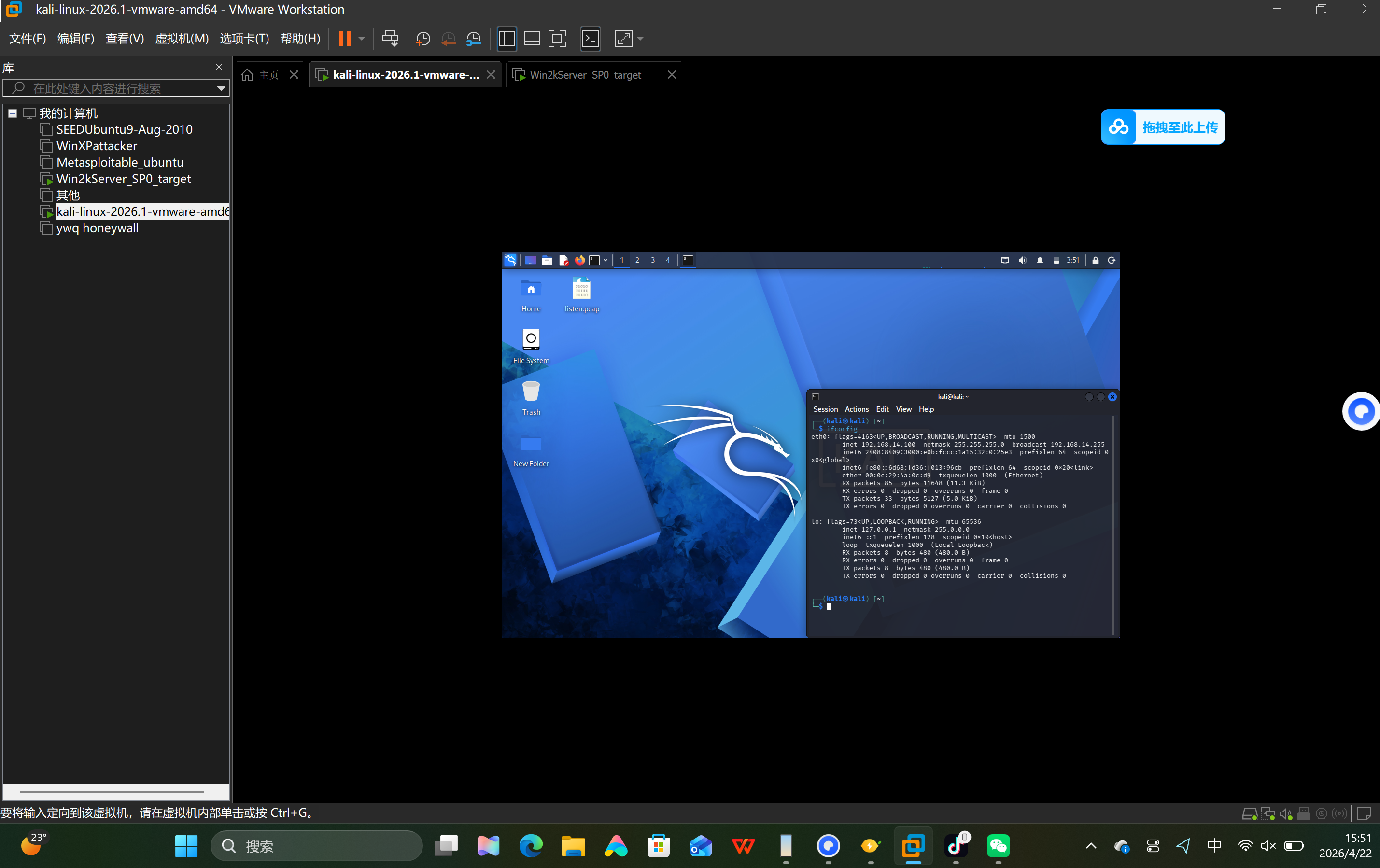Open power options dropdown beside pause button

coord(362,39)
